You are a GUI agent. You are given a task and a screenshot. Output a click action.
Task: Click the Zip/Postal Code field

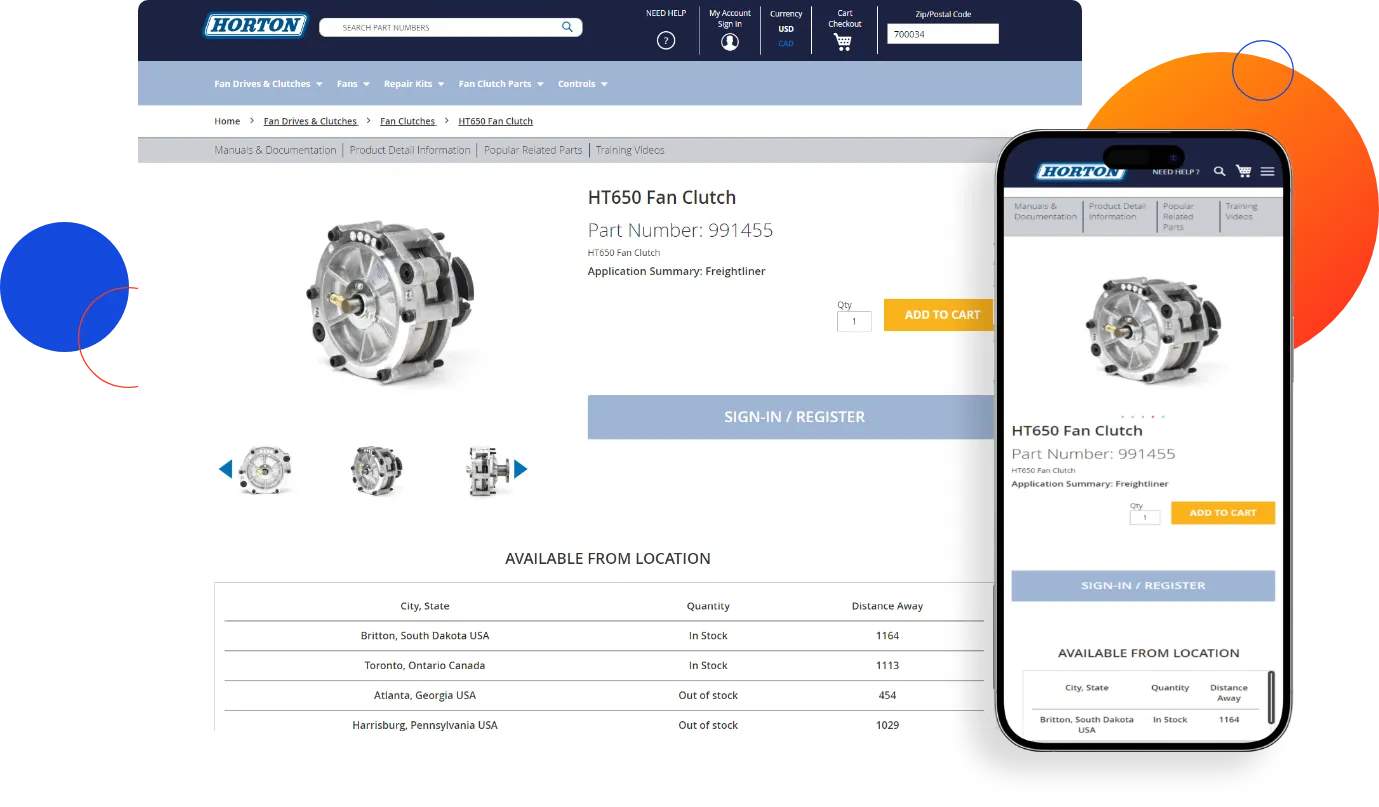point(943,34)
